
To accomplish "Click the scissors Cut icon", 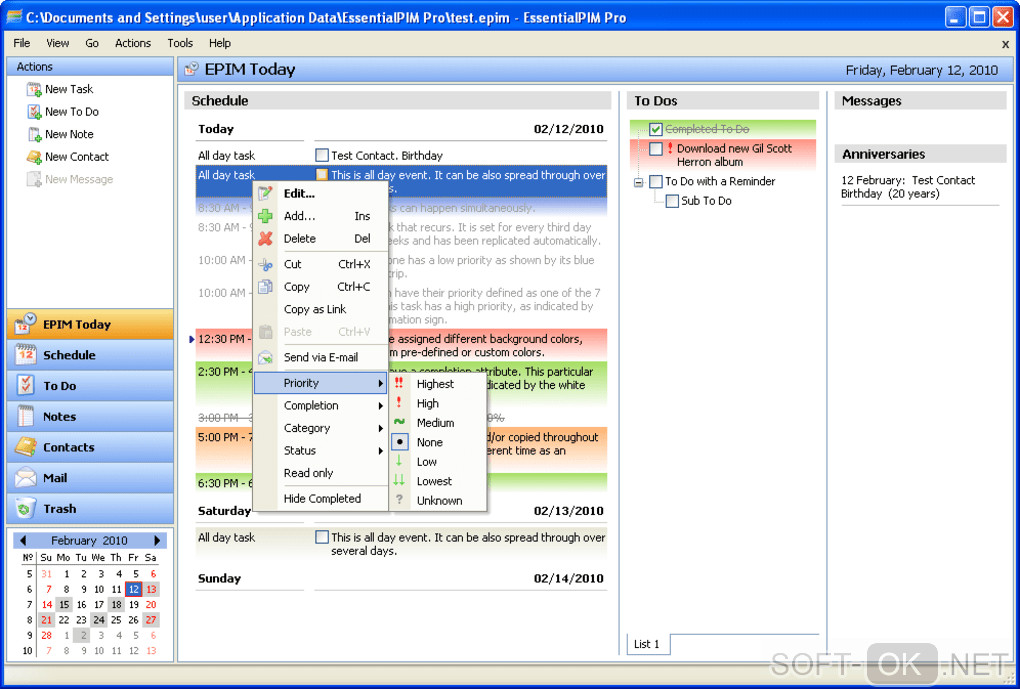I will [265, 264].
